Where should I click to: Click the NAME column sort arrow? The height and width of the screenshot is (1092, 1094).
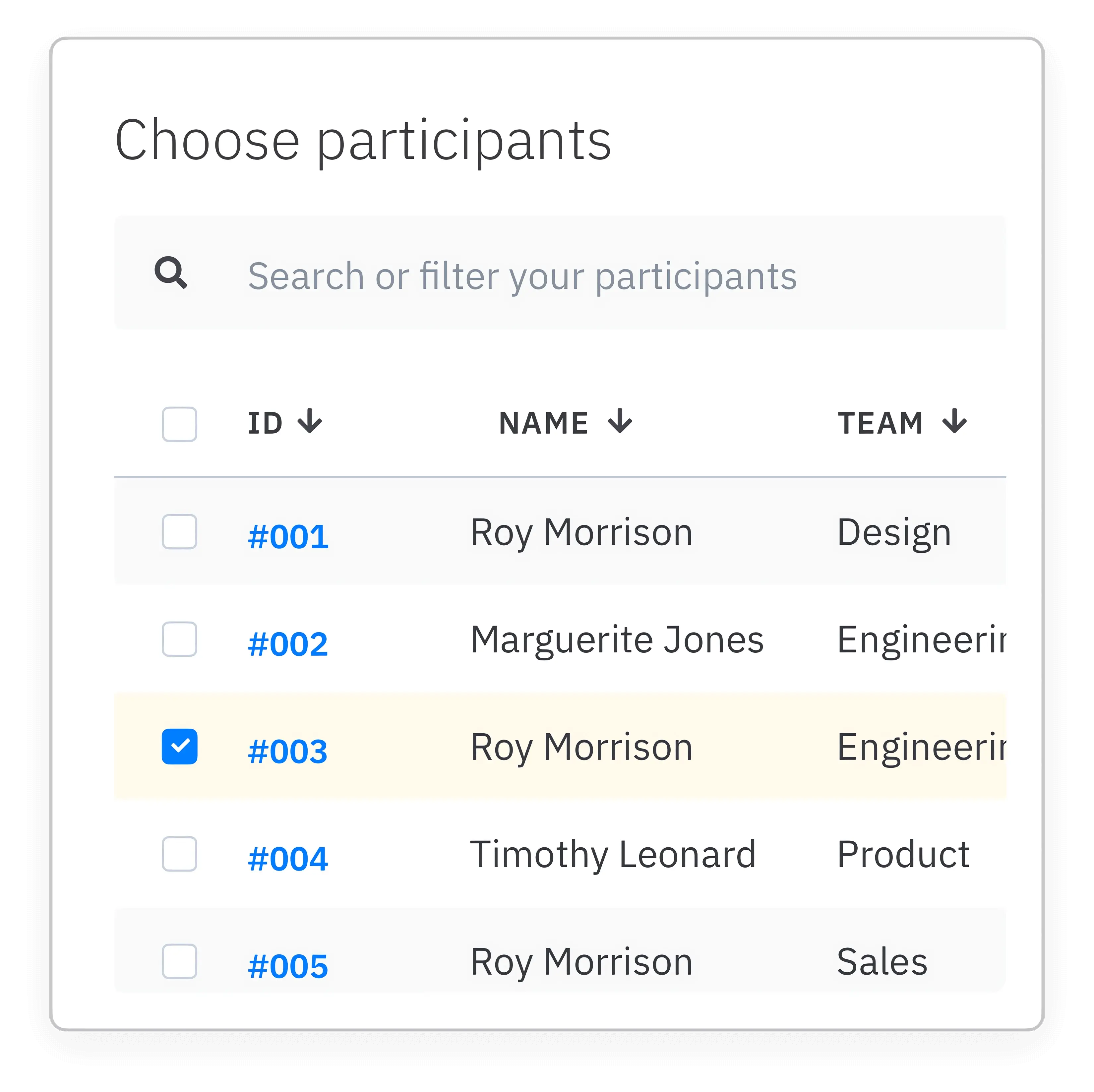pyautogui.click(x=621, y=421)
